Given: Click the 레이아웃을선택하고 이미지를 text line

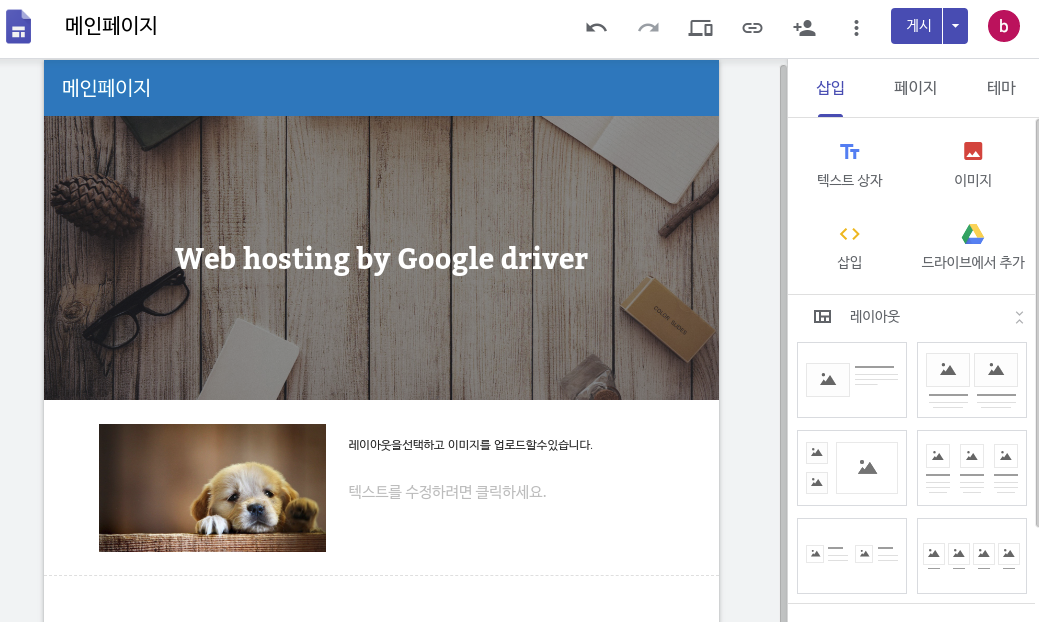Looking at the screenshot, I should point(470,445).
